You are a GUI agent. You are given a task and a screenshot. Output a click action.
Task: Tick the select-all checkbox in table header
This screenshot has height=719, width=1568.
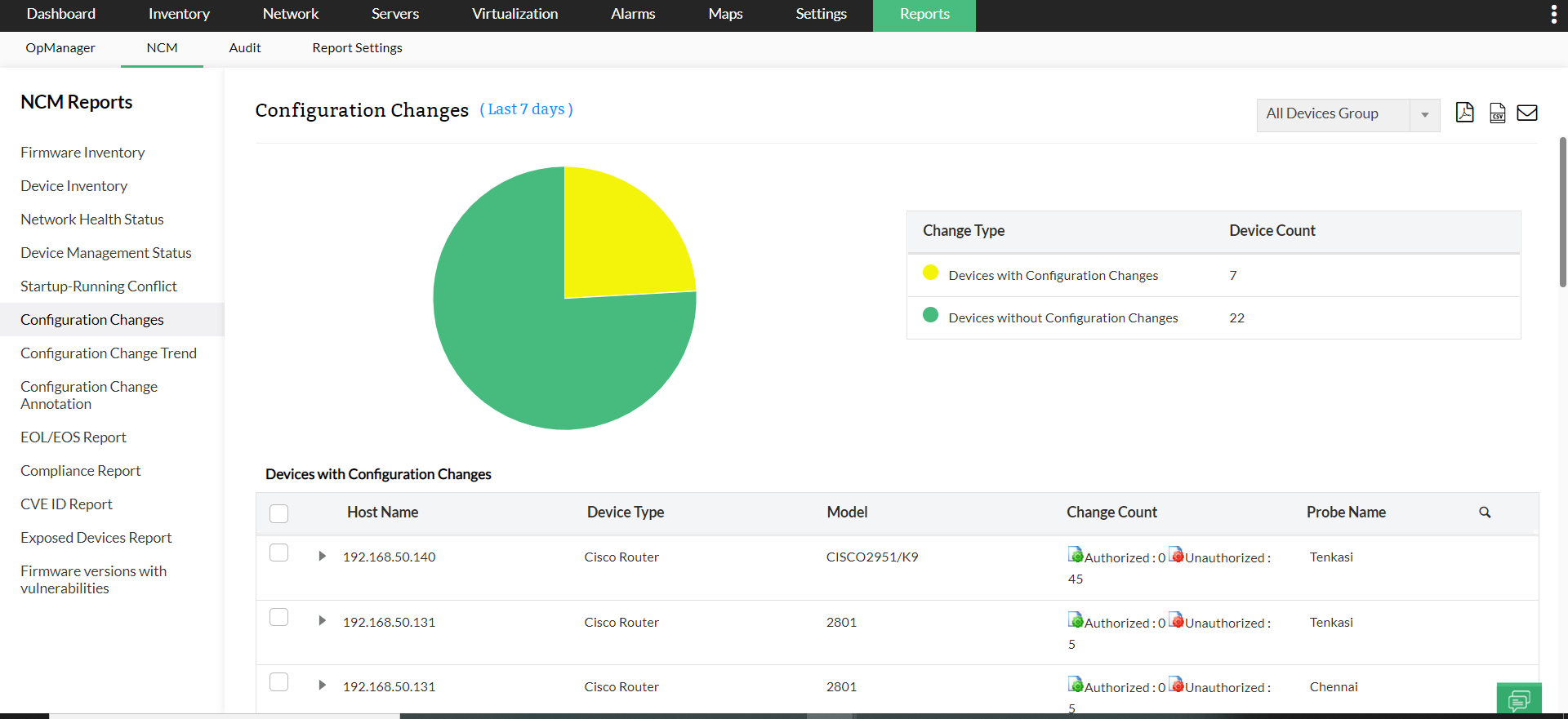[x=278, y=513]
